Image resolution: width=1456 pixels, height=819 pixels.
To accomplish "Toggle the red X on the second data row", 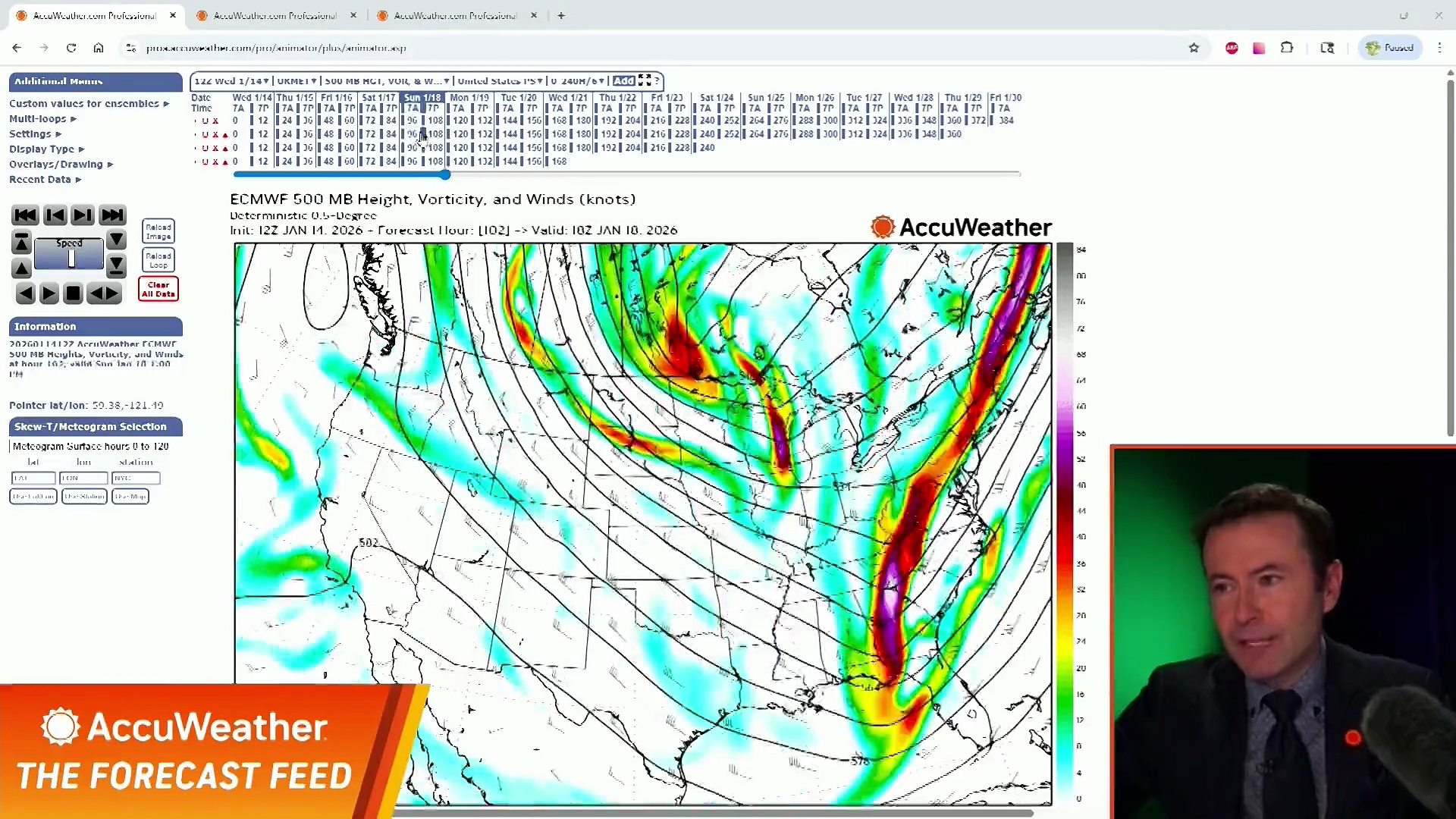I will 215,134.
